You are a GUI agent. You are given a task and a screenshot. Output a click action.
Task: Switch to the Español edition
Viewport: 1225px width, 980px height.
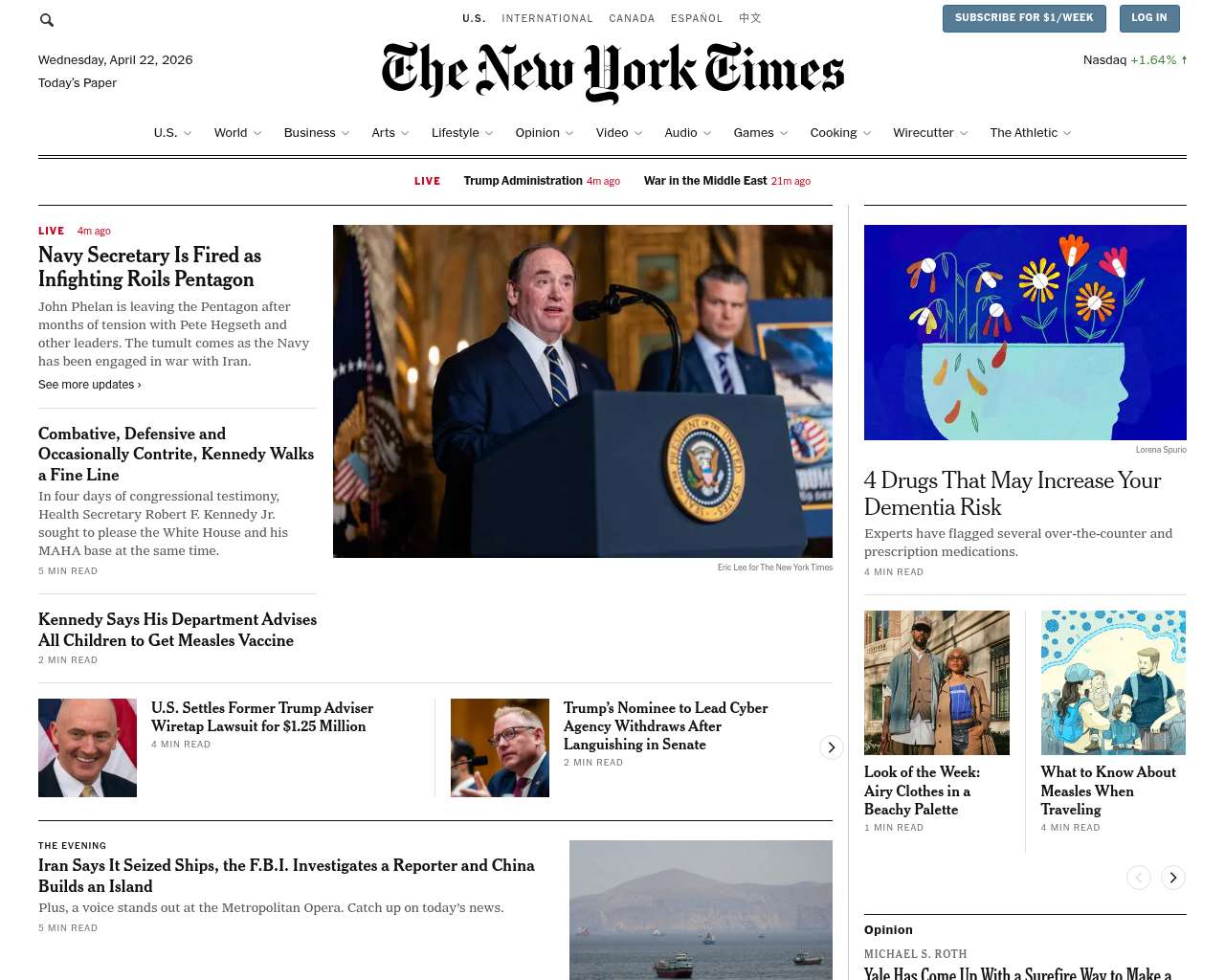click(x=697, y=18)
